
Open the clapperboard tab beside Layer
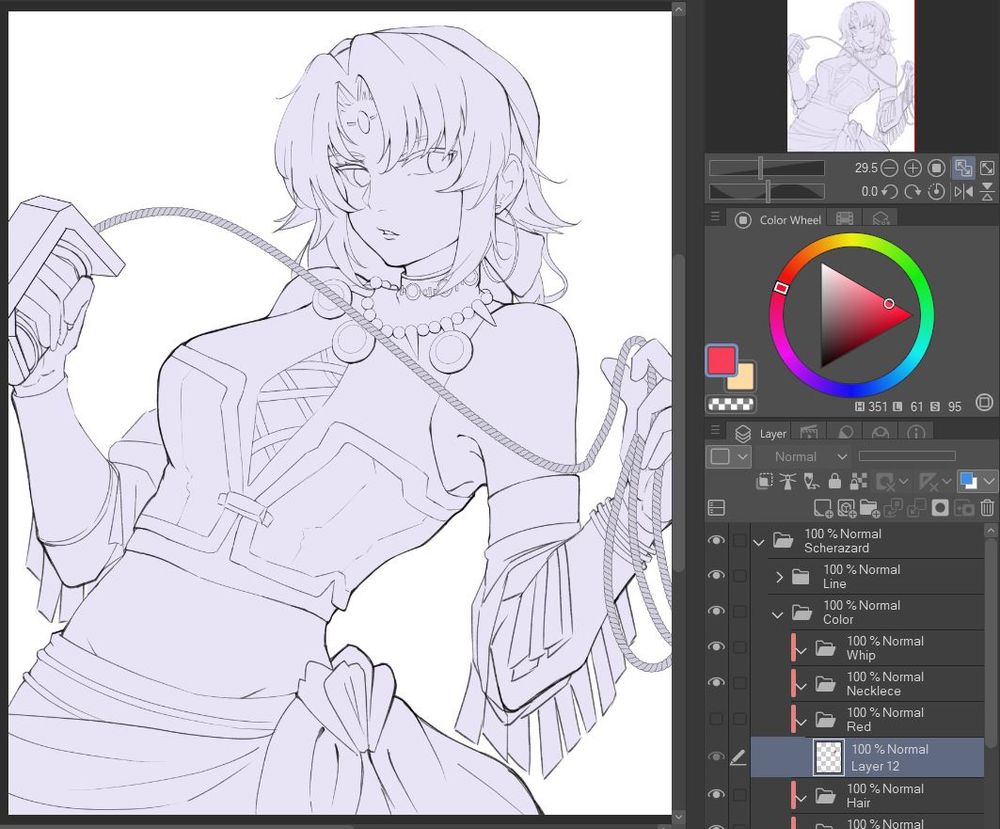point(809,434)
